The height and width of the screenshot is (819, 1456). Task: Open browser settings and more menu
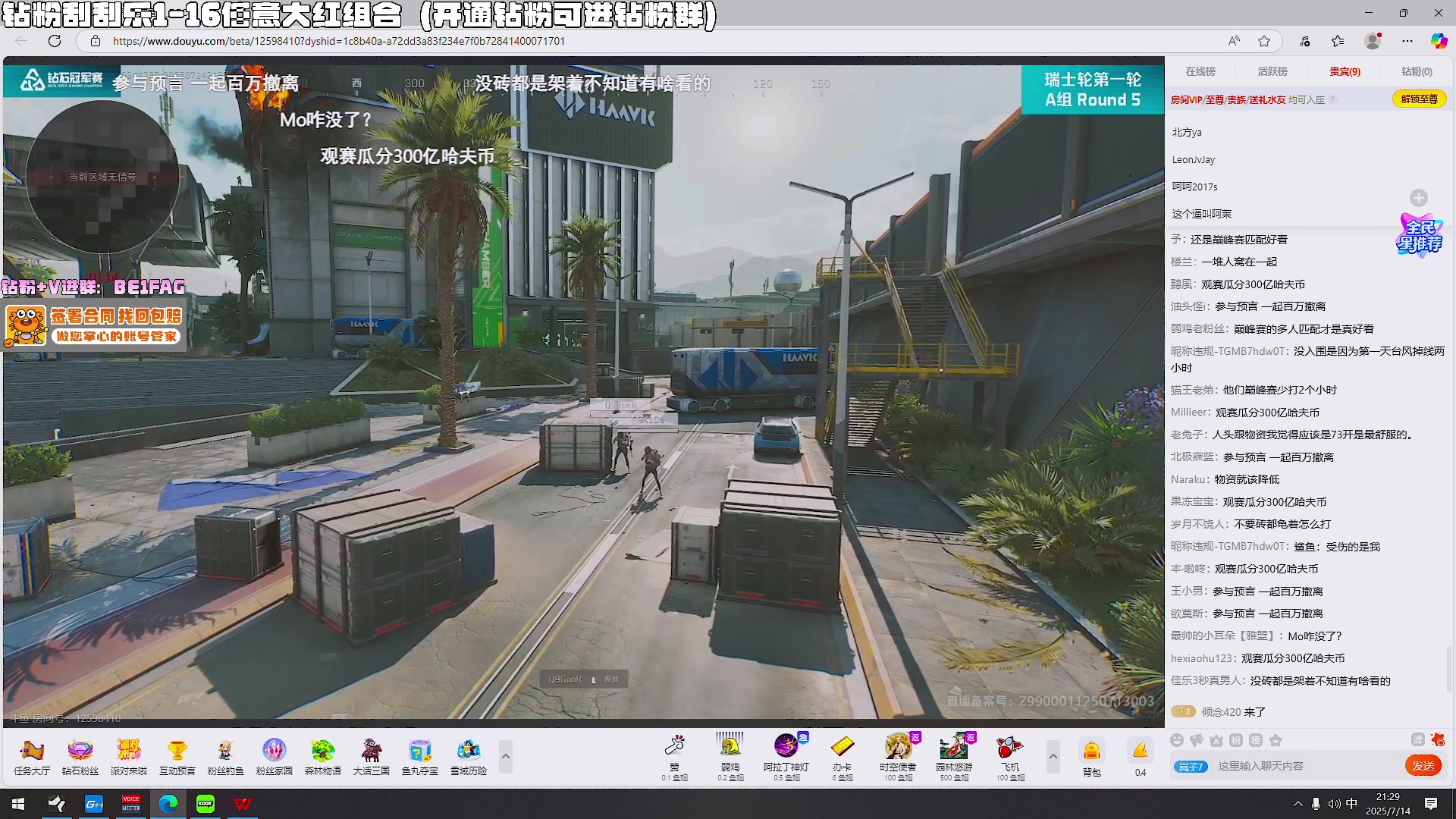point(1407,41)
